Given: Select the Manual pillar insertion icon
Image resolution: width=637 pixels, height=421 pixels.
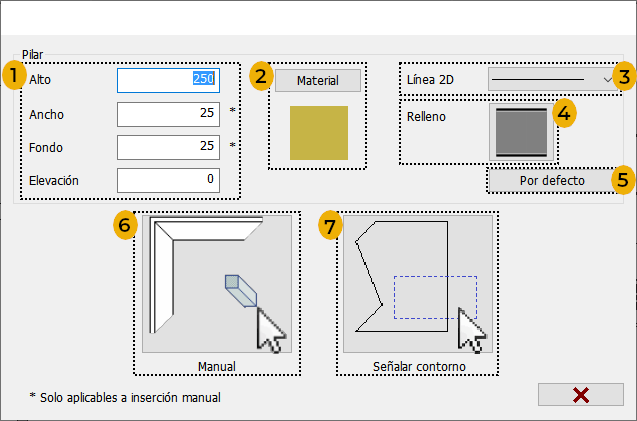Looking at the screenshot, I should pyautogui.click(x=217, y=284).
